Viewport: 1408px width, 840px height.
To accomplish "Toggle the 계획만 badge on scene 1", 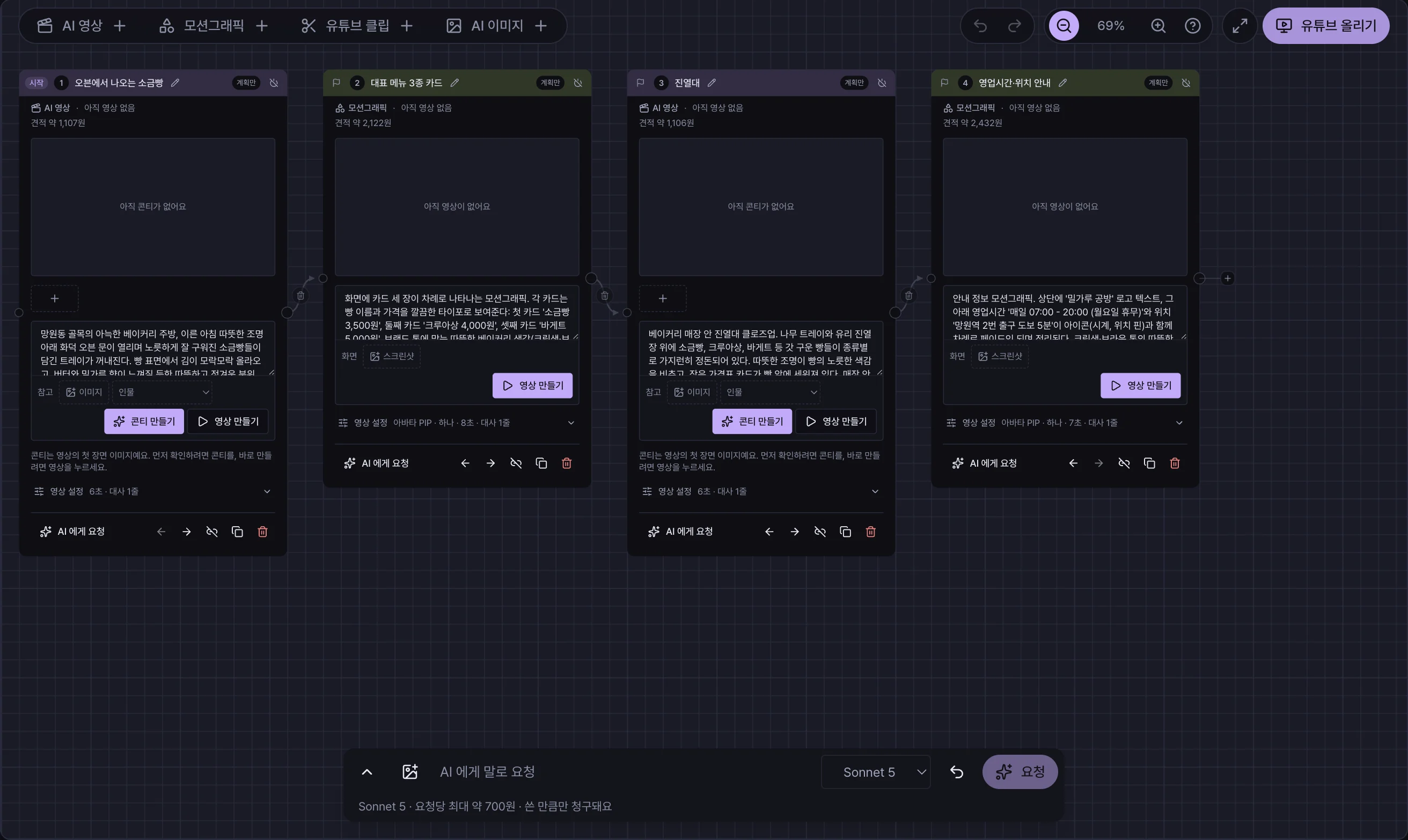I will [246, 83].
